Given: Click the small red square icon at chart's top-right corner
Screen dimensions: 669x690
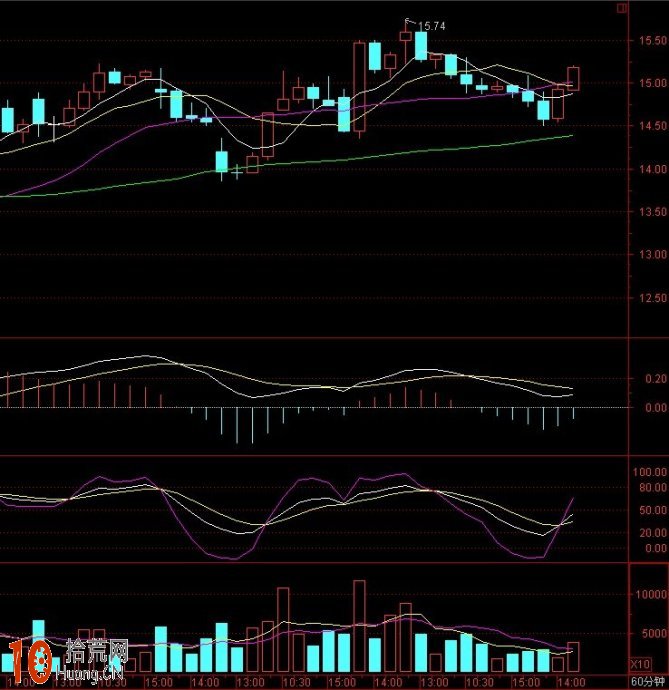Looking at the screenshot, I should (621, 8).
